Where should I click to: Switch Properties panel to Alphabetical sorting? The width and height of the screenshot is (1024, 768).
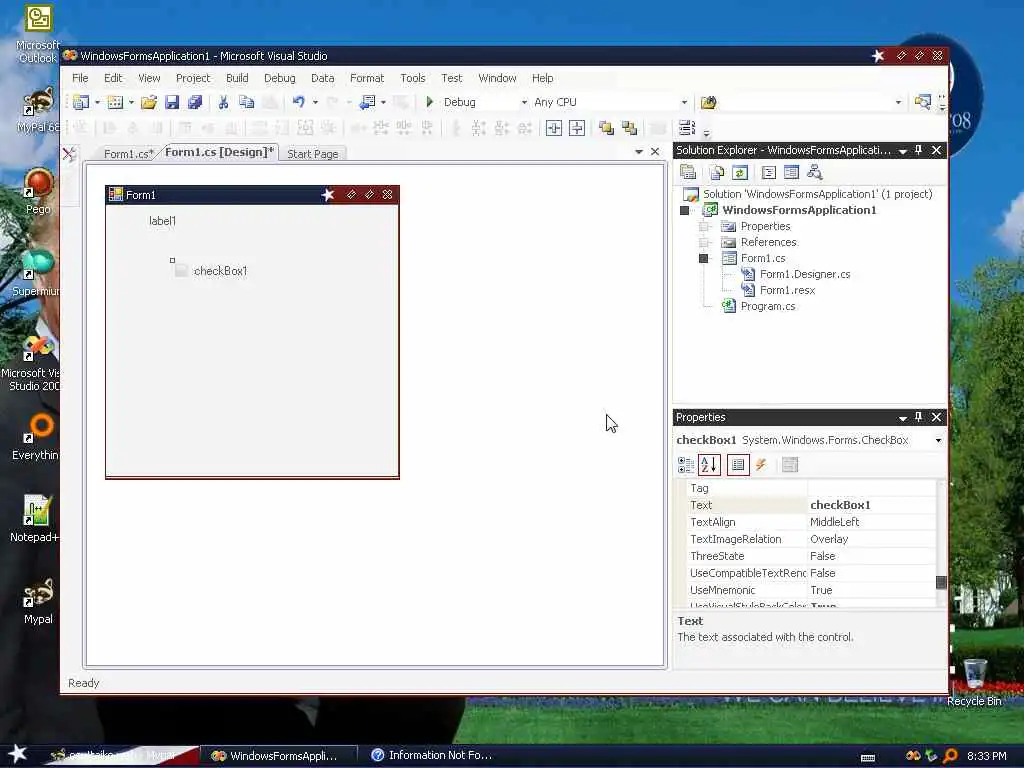pyautogui.click(x=709, y=465)
